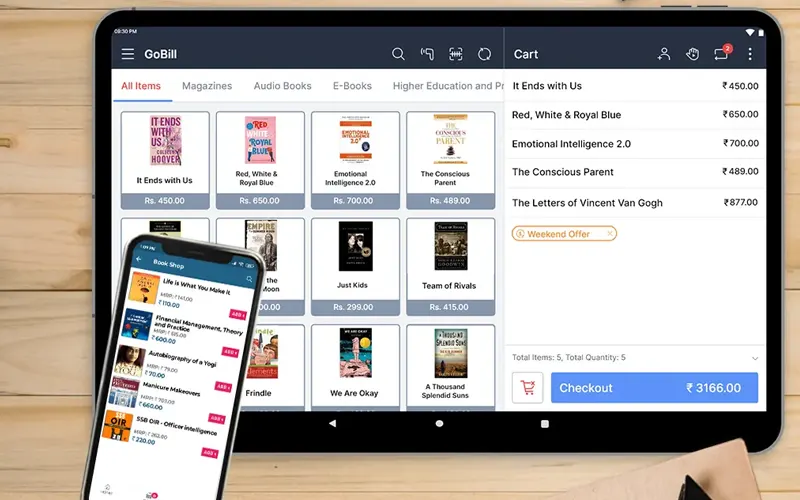Open the GoBill hamburger menu

pyautogui.click(x=128, y=54)
